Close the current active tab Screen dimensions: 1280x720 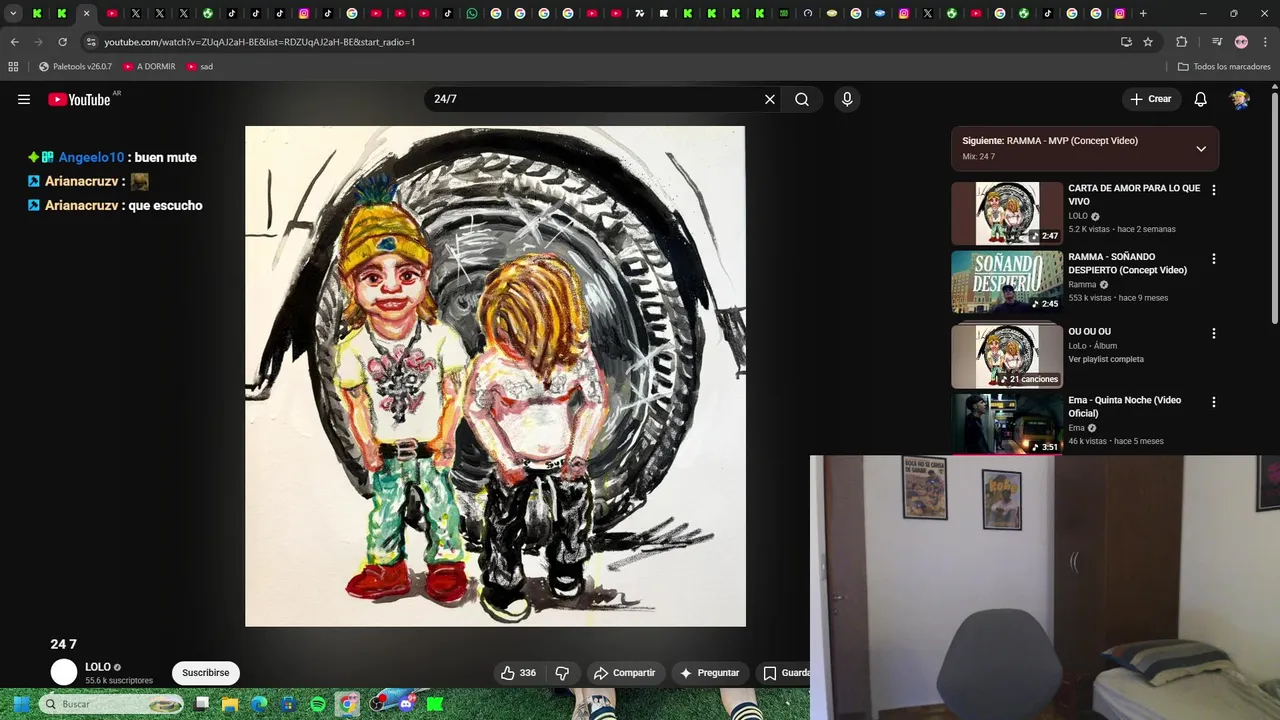(86, 13)
